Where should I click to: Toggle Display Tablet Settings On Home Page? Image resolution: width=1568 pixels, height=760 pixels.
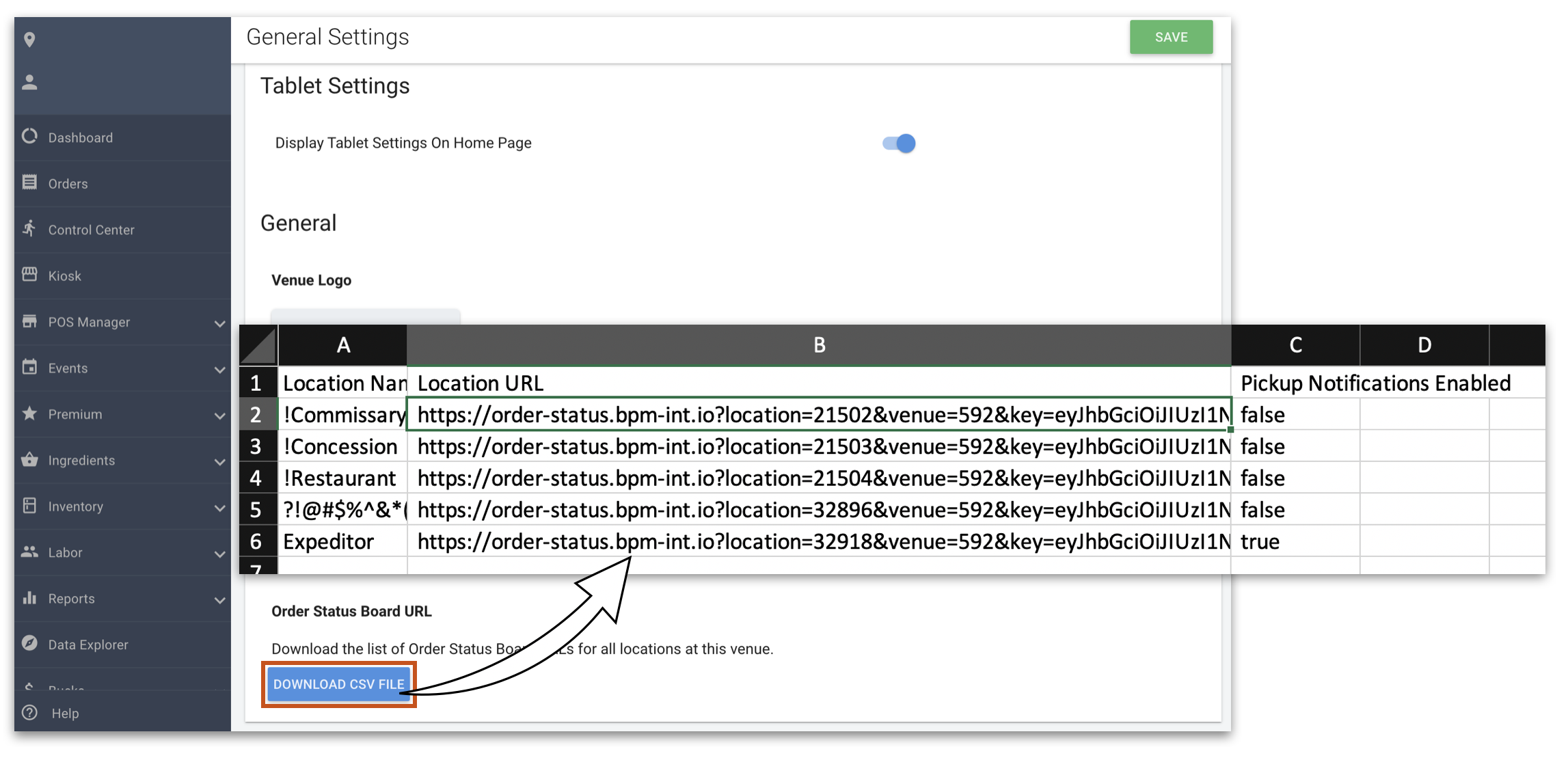tap(900, 144)
